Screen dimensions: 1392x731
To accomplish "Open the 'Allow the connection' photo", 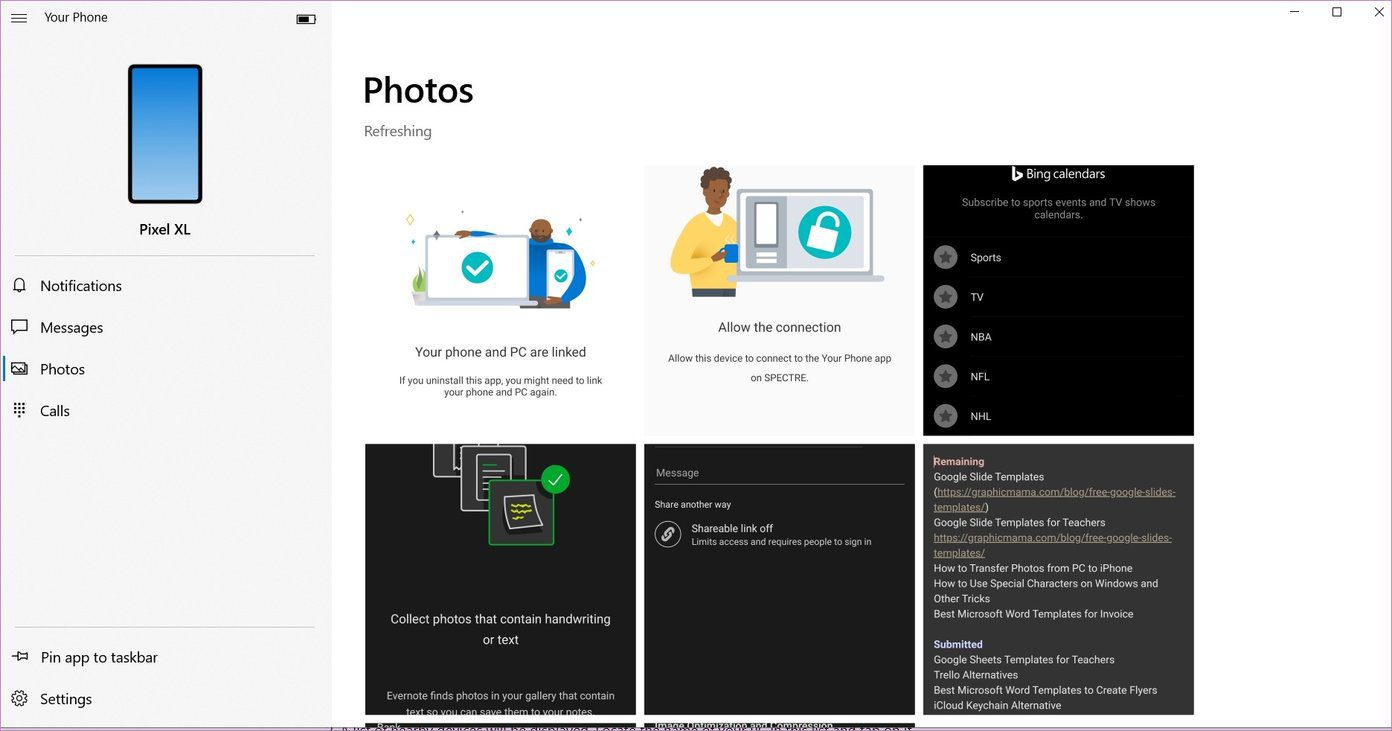I will click(x=779, y=300).
